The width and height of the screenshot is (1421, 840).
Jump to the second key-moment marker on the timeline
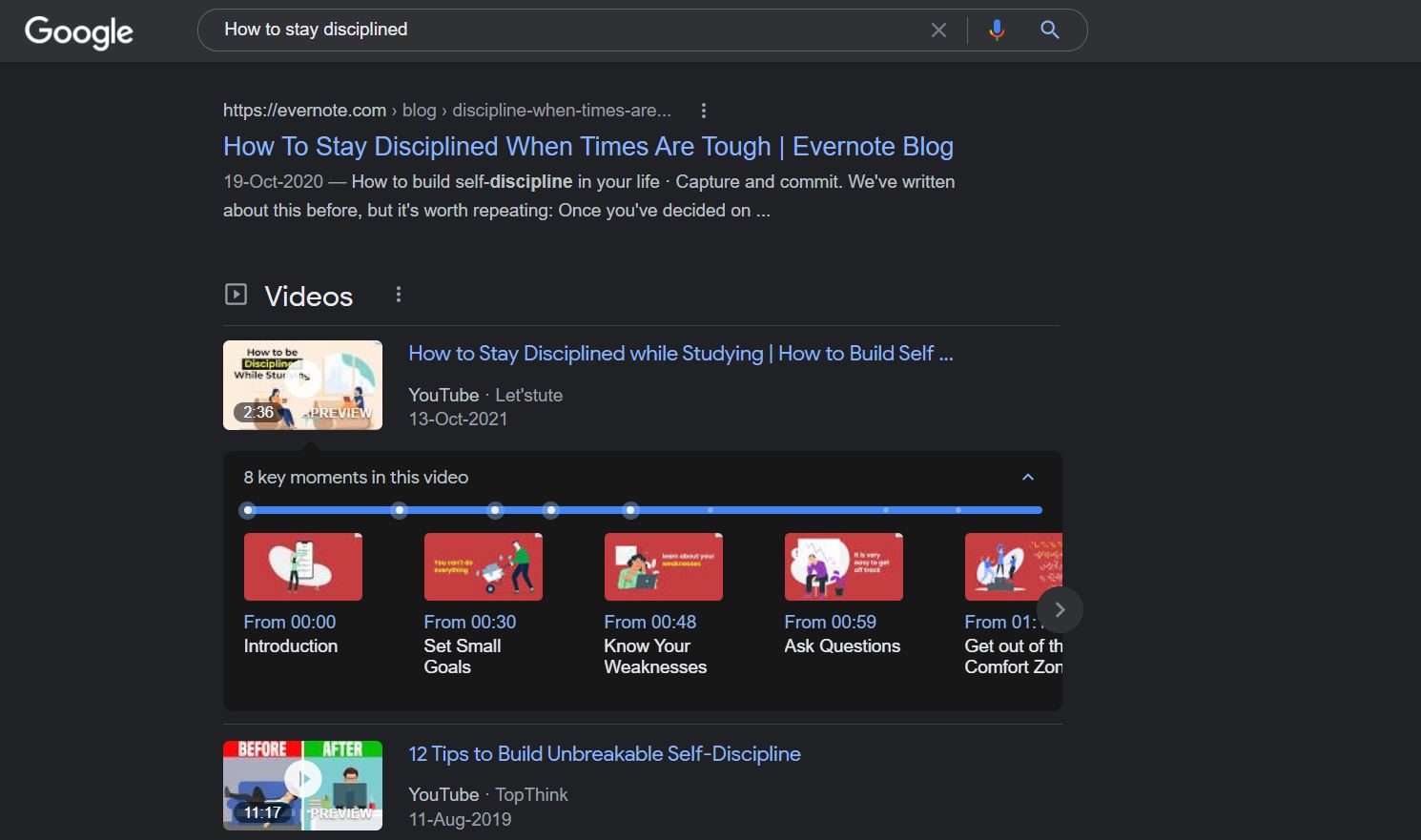pos(400,510)
